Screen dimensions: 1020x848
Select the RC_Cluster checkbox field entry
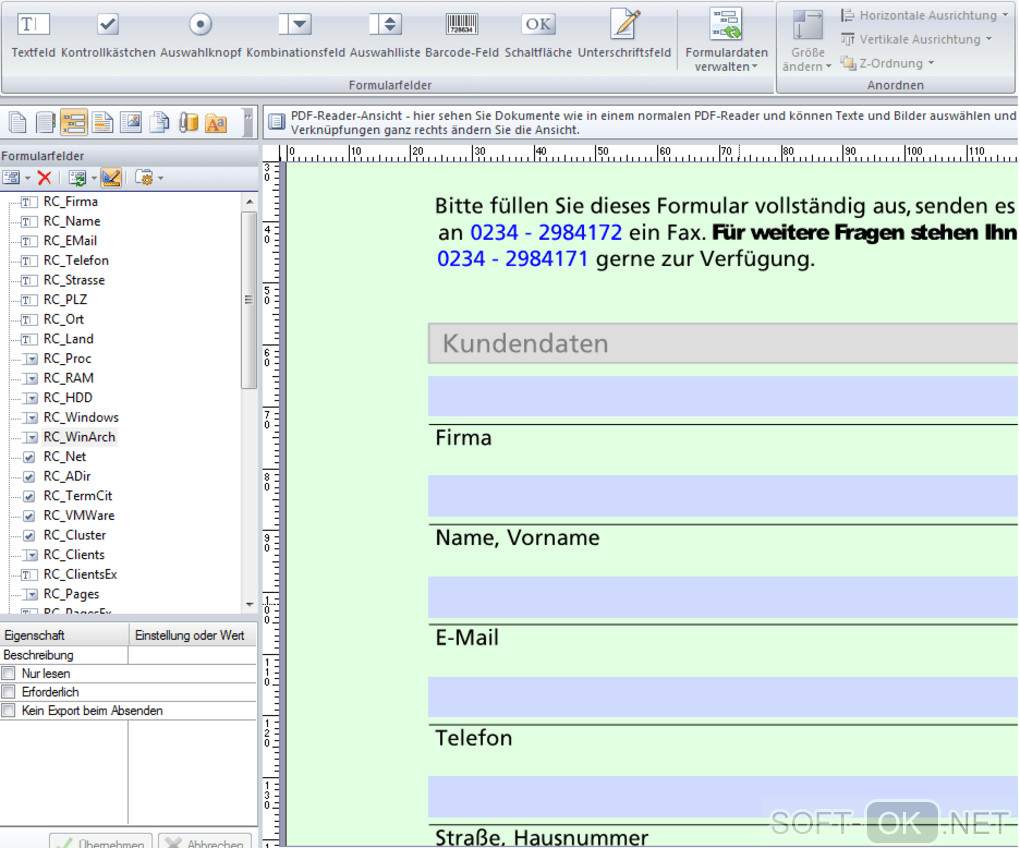(74, 535)
